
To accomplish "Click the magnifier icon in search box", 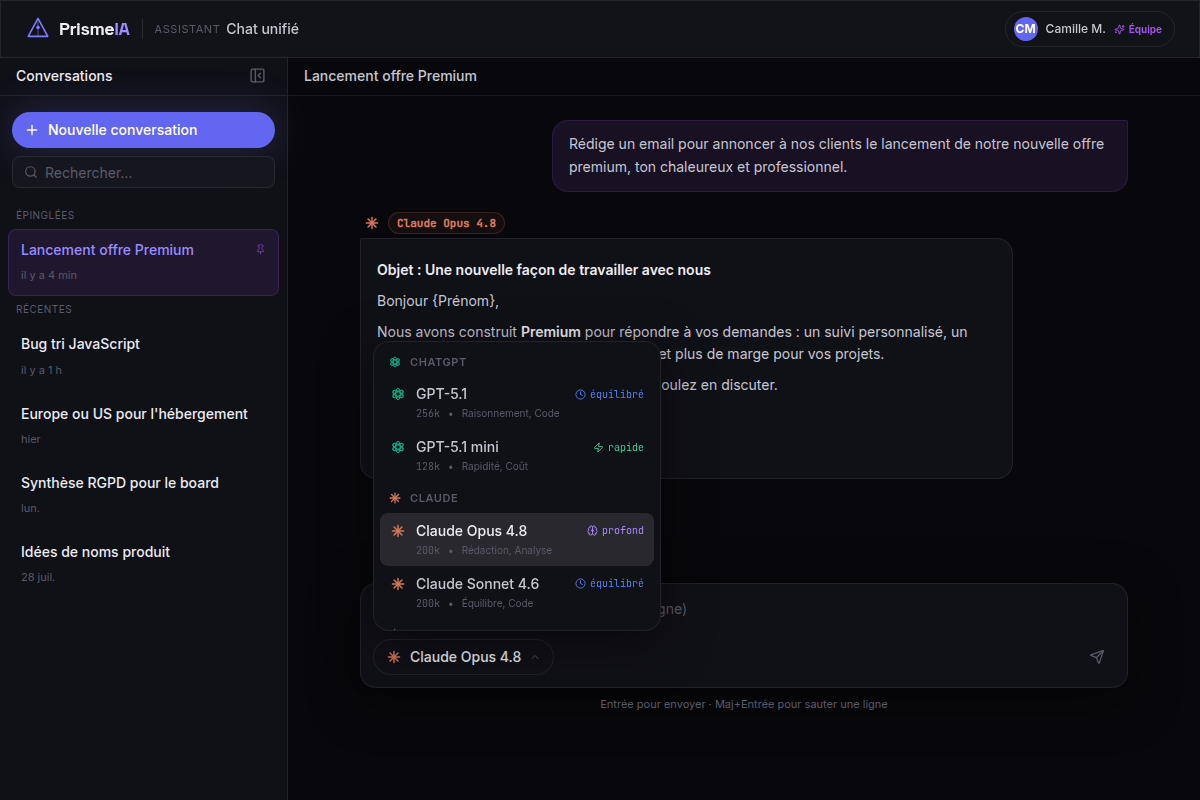I will (31, 172).
